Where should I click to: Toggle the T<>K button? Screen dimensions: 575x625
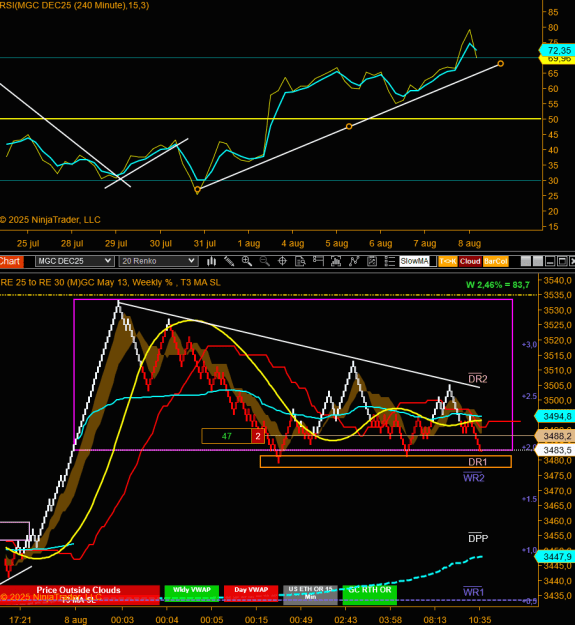[x=447, y=261]
